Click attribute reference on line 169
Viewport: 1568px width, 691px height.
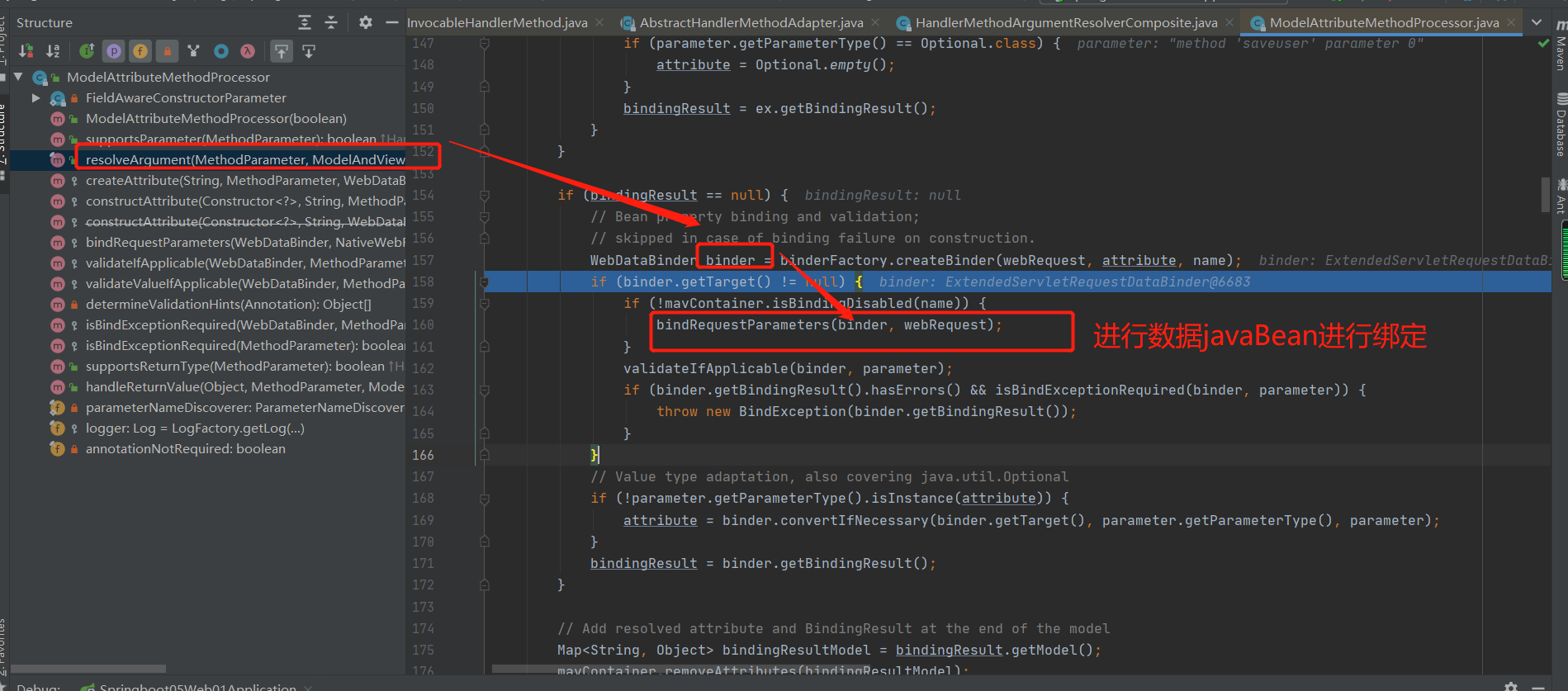point(660,520)
